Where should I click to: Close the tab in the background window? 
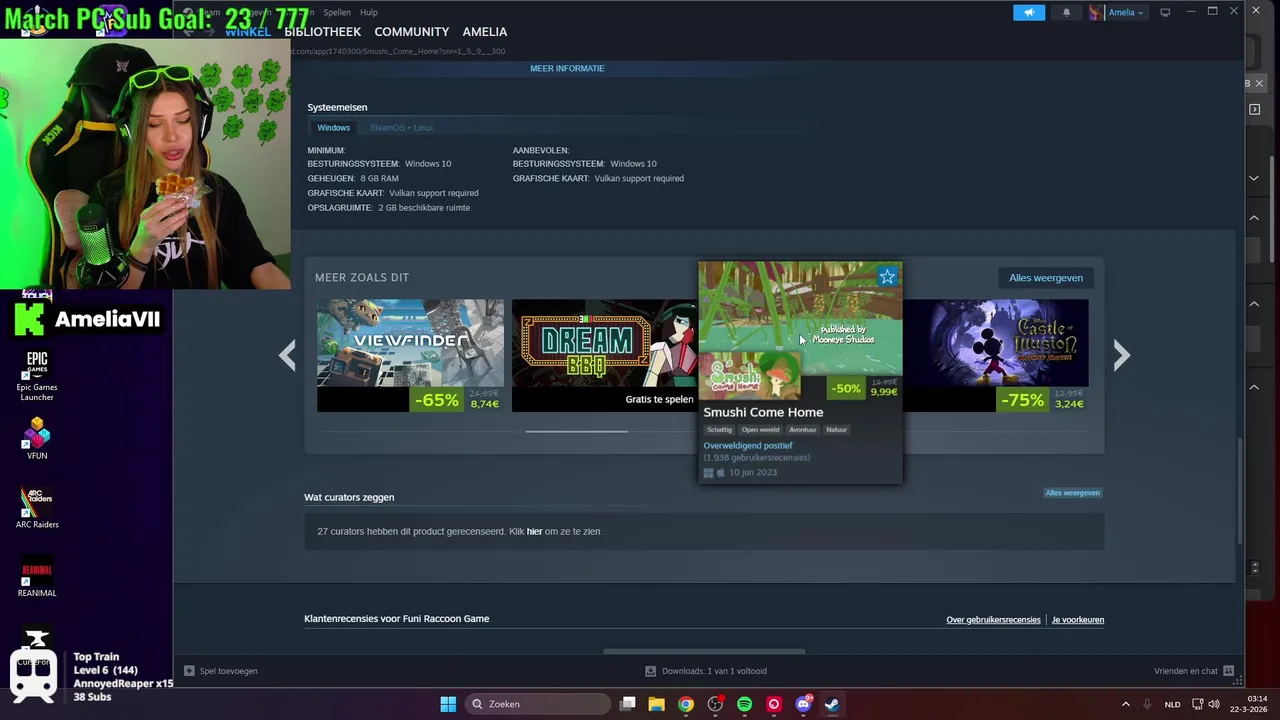tap(1259, 83)
